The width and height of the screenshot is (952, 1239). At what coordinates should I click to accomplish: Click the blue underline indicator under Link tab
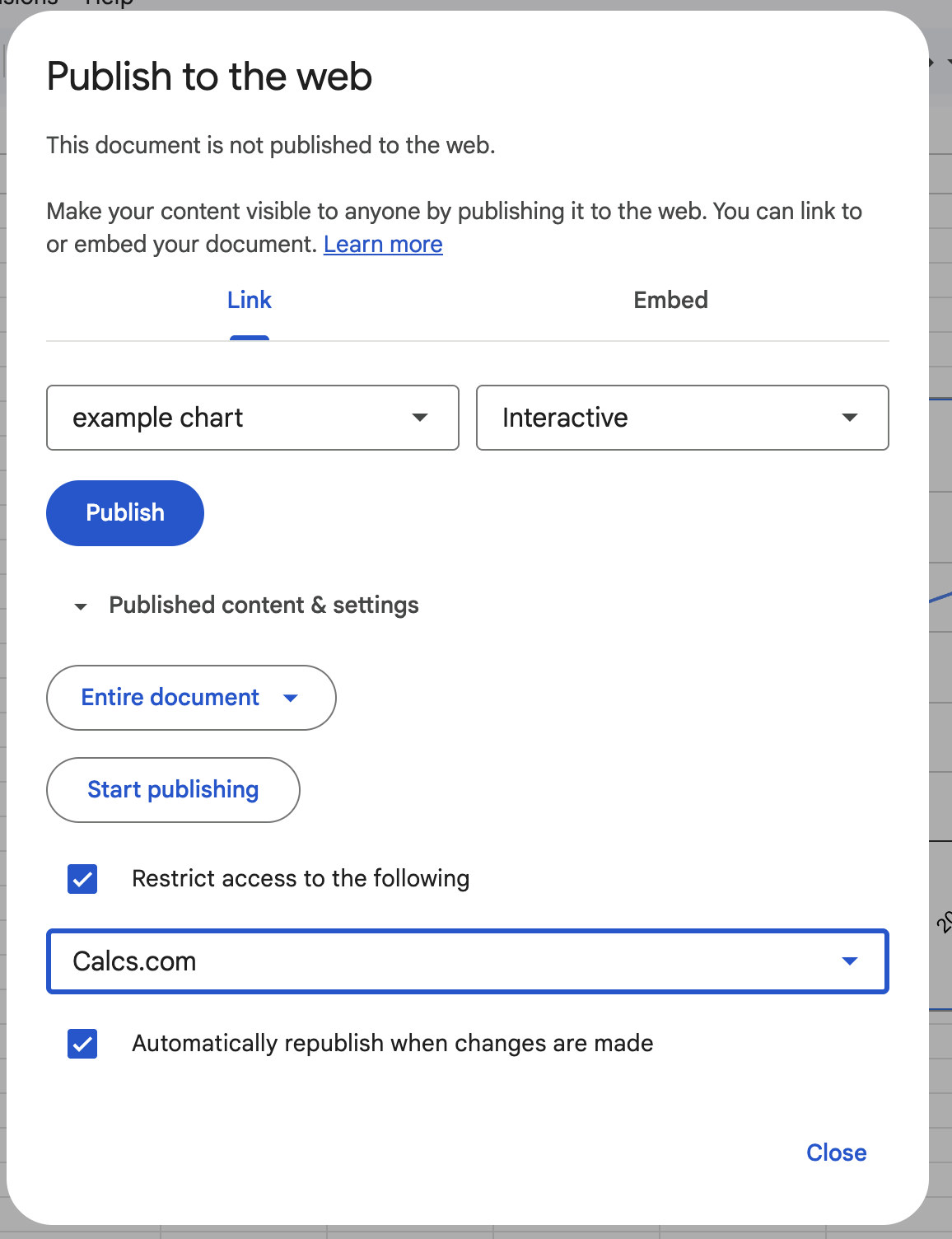[249, 337]
